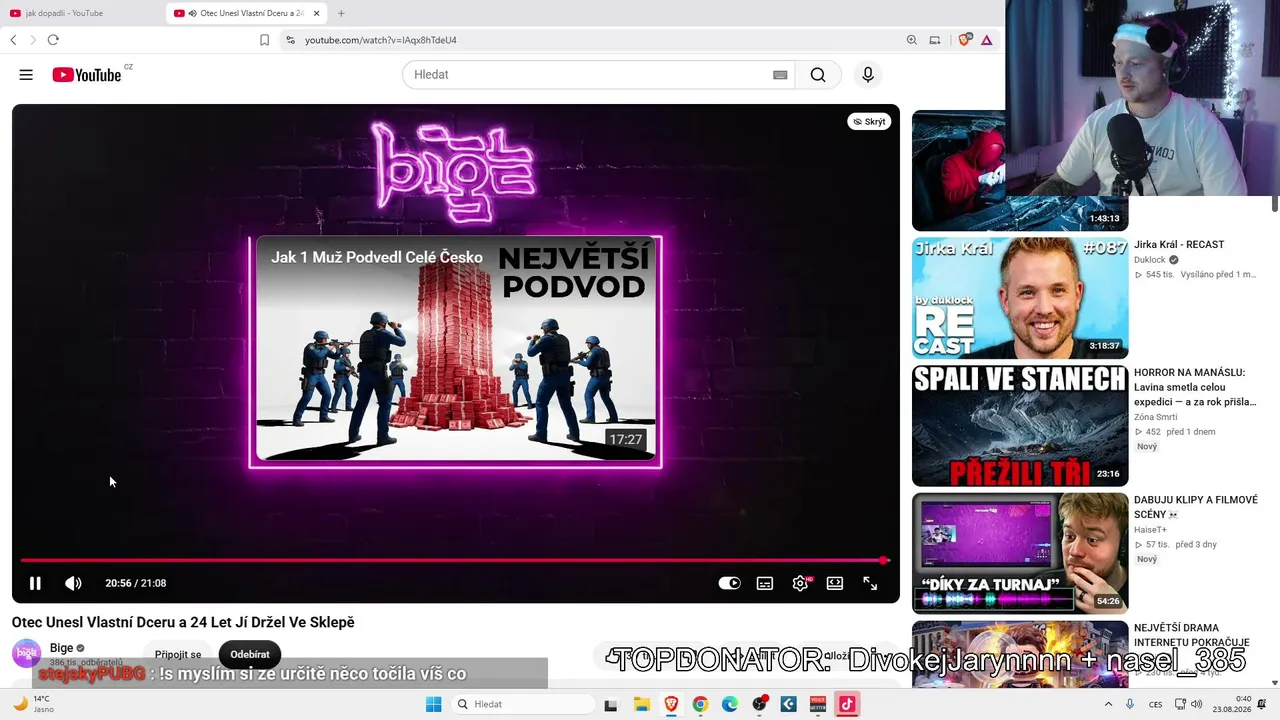Image resolution: width=1280 pixels, height=720 pixels.
Task: Toggle the autoplay switch in player
Action: 730,583
